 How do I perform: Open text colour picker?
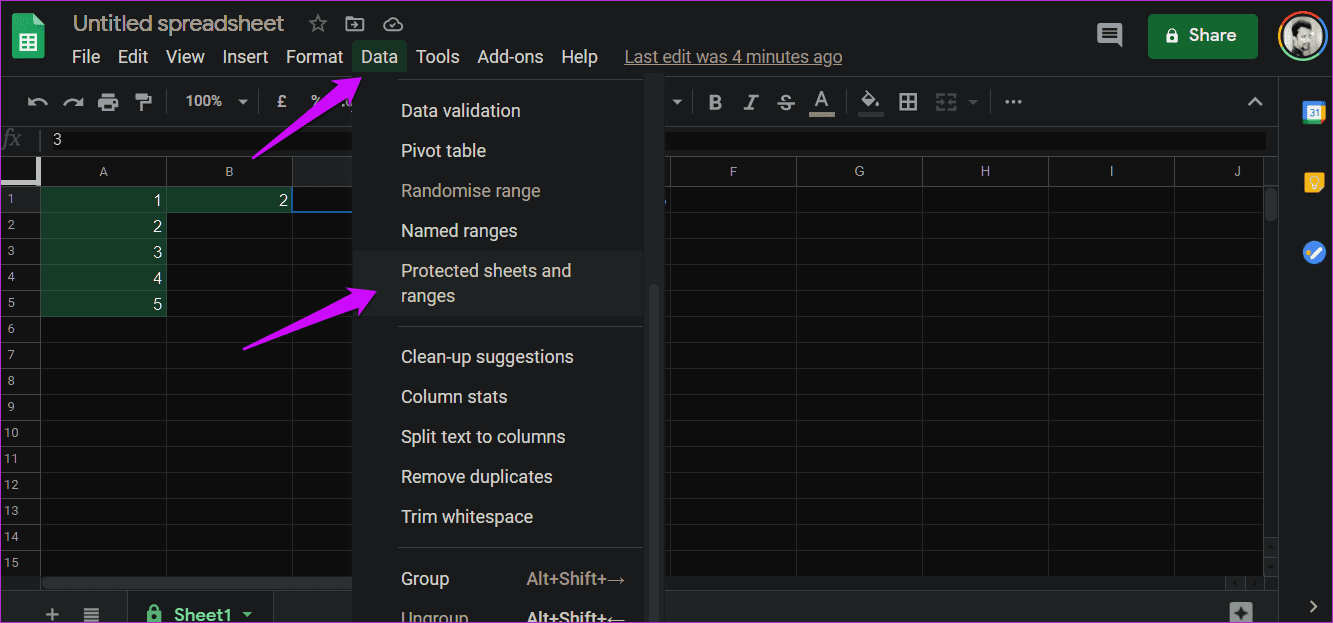(x=822, y=101)
